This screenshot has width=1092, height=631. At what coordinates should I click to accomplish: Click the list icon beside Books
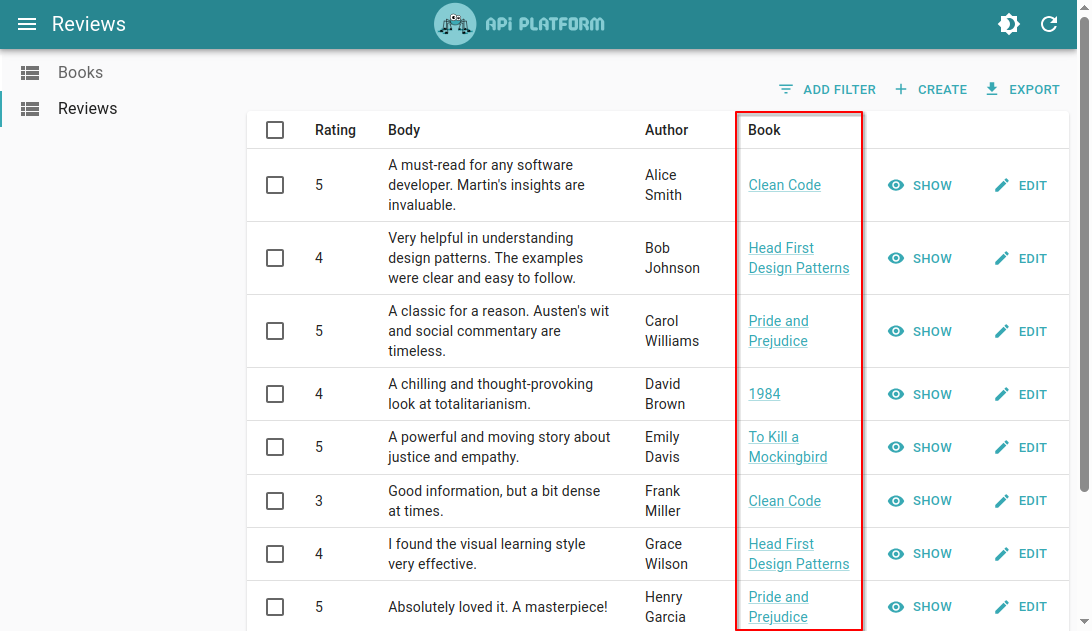[30, 72]
